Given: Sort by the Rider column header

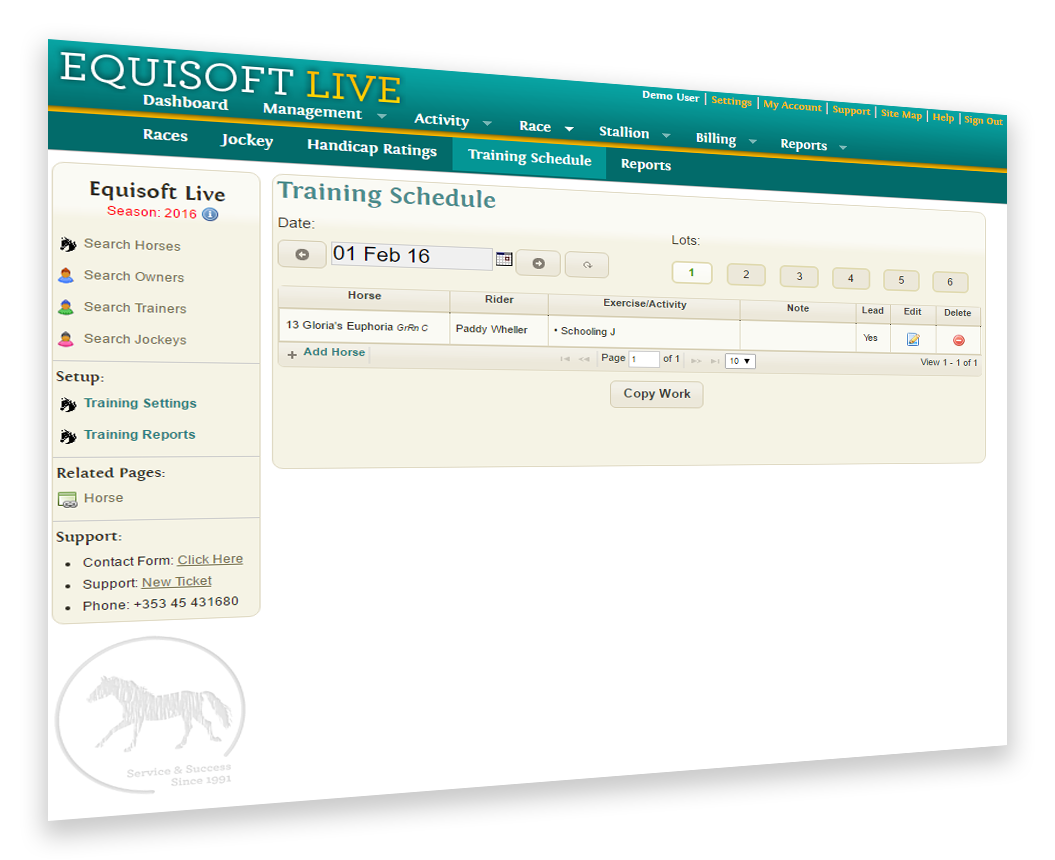Looking at the screenshot, I should coord(499,300).
